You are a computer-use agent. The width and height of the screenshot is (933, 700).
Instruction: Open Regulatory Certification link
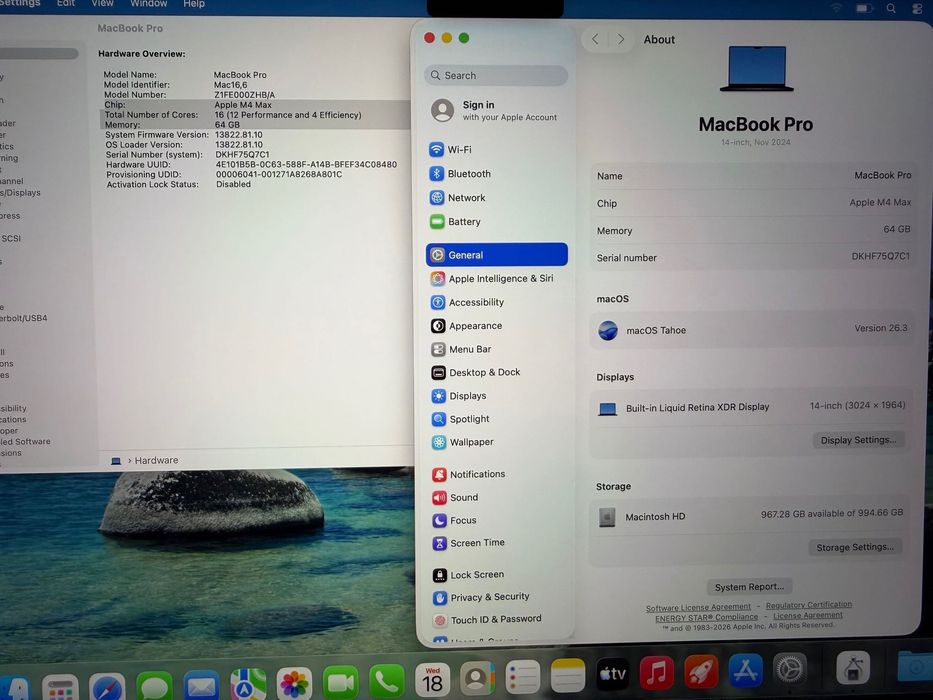click(x=809, y=605)
